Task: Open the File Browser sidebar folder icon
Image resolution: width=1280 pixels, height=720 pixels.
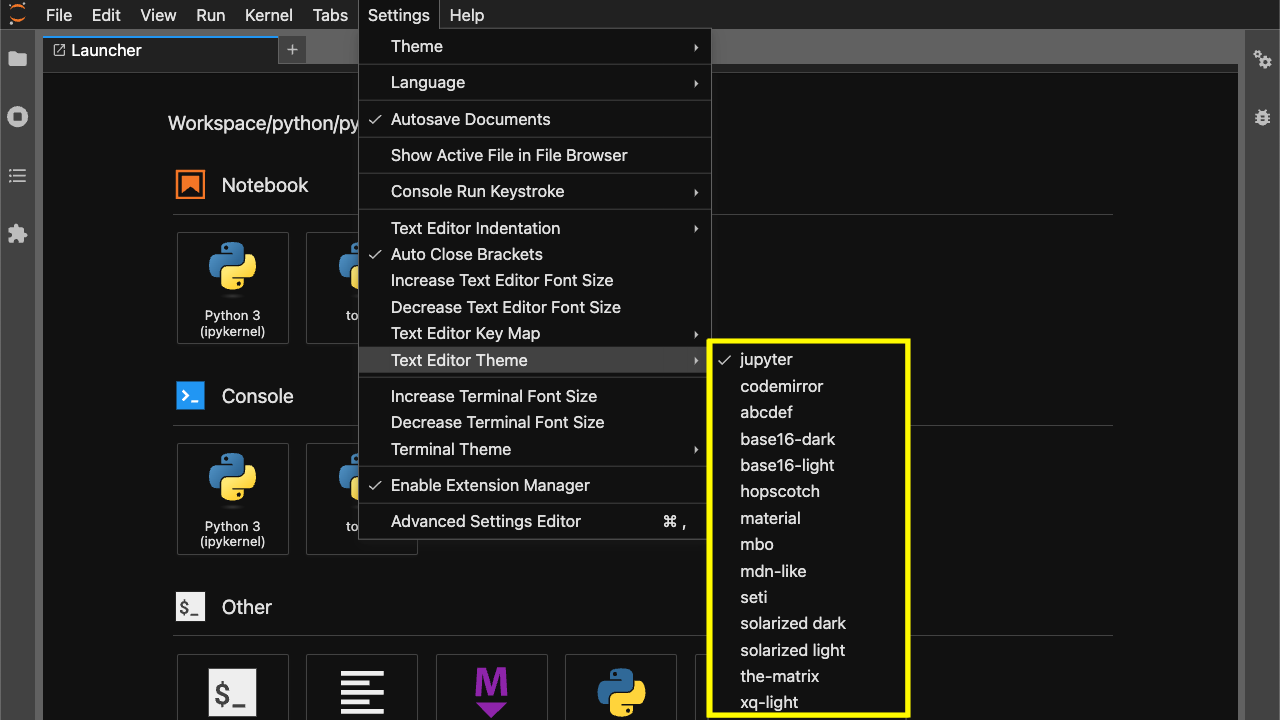Action: click(17, 59)
